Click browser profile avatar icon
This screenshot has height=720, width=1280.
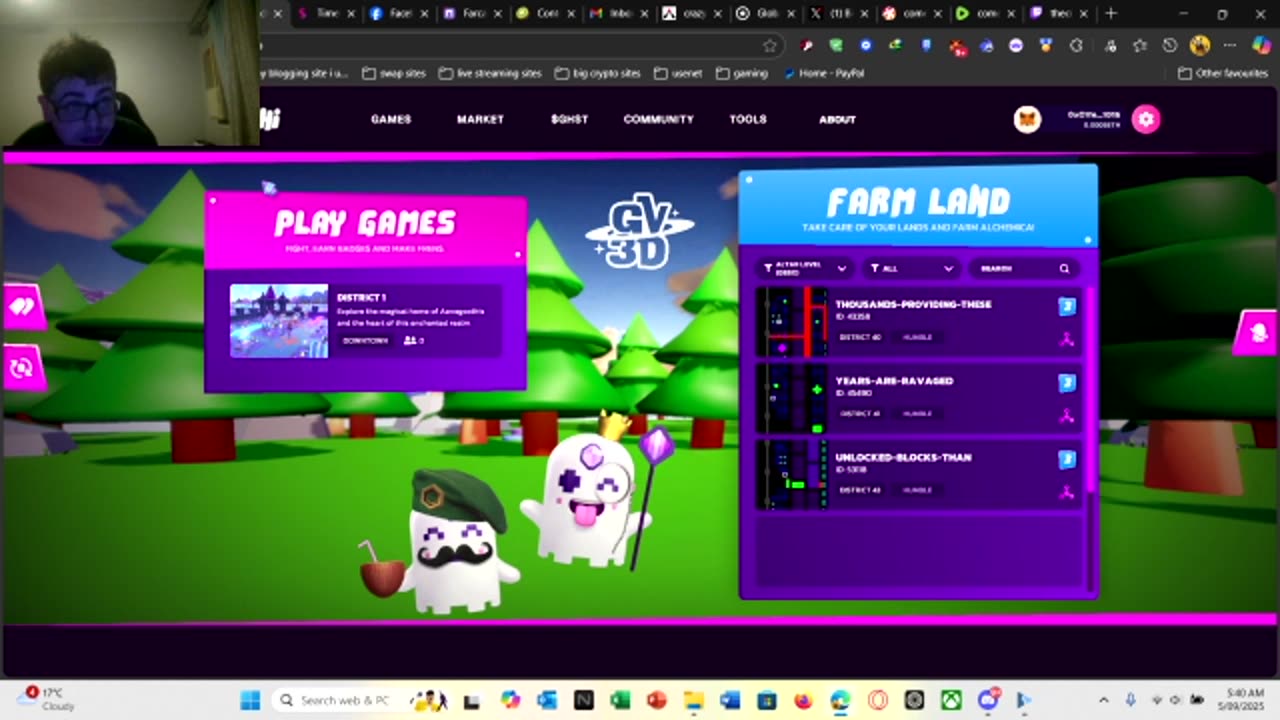[x=1200, y=45]
